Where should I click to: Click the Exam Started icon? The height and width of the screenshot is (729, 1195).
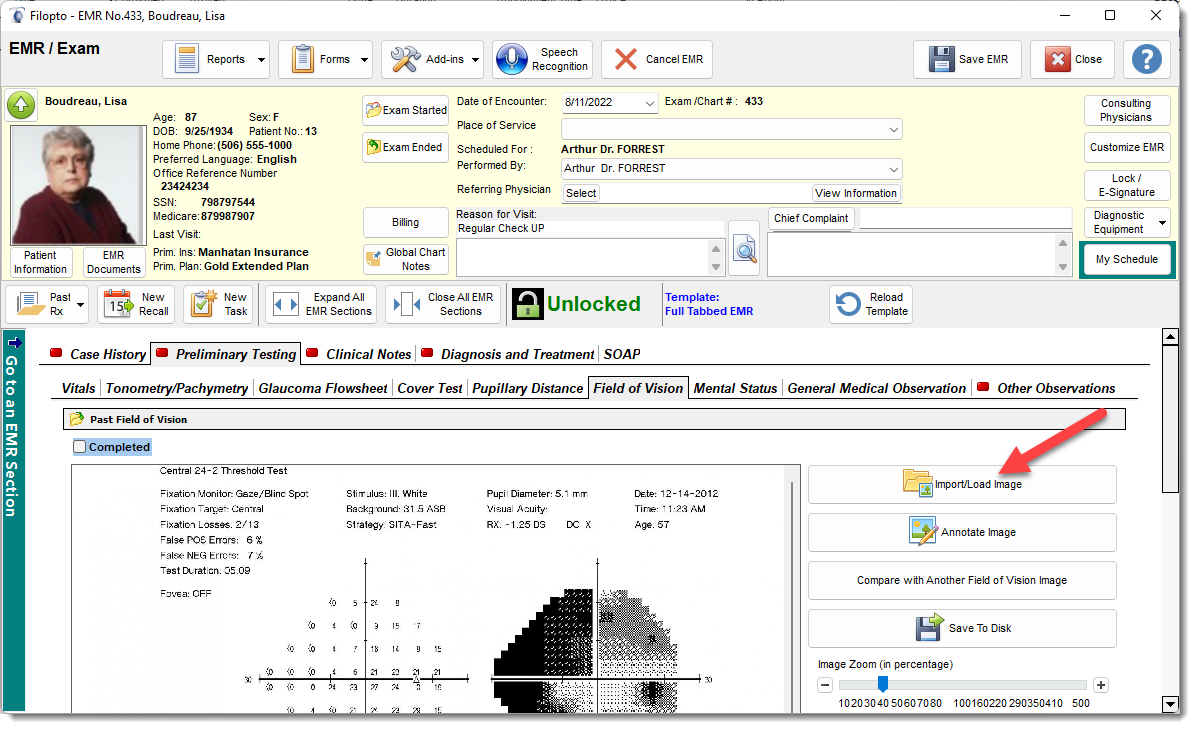(x=373, y=110)
